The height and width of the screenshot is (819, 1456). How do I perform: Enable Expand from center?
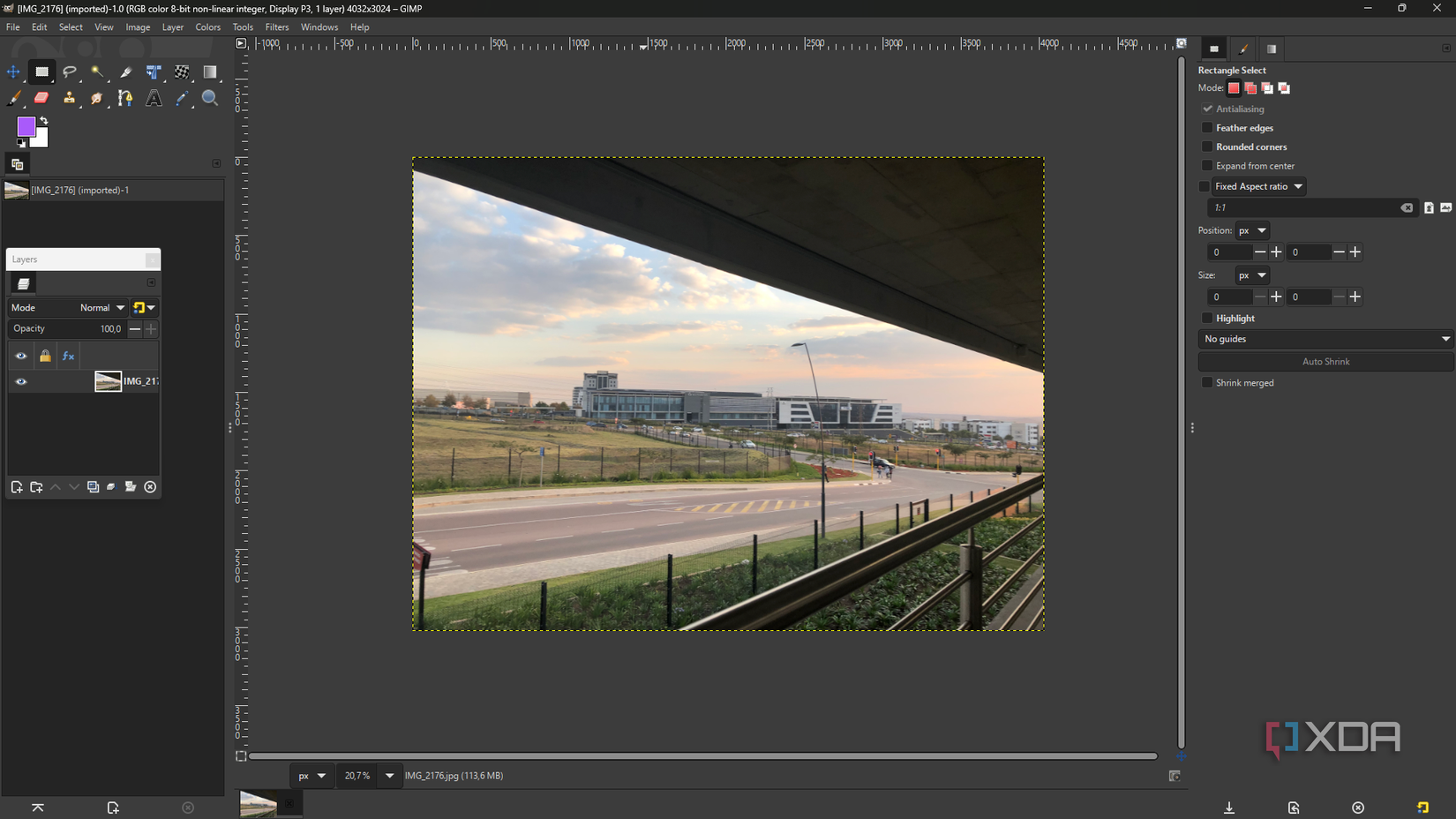(1207, 165)
